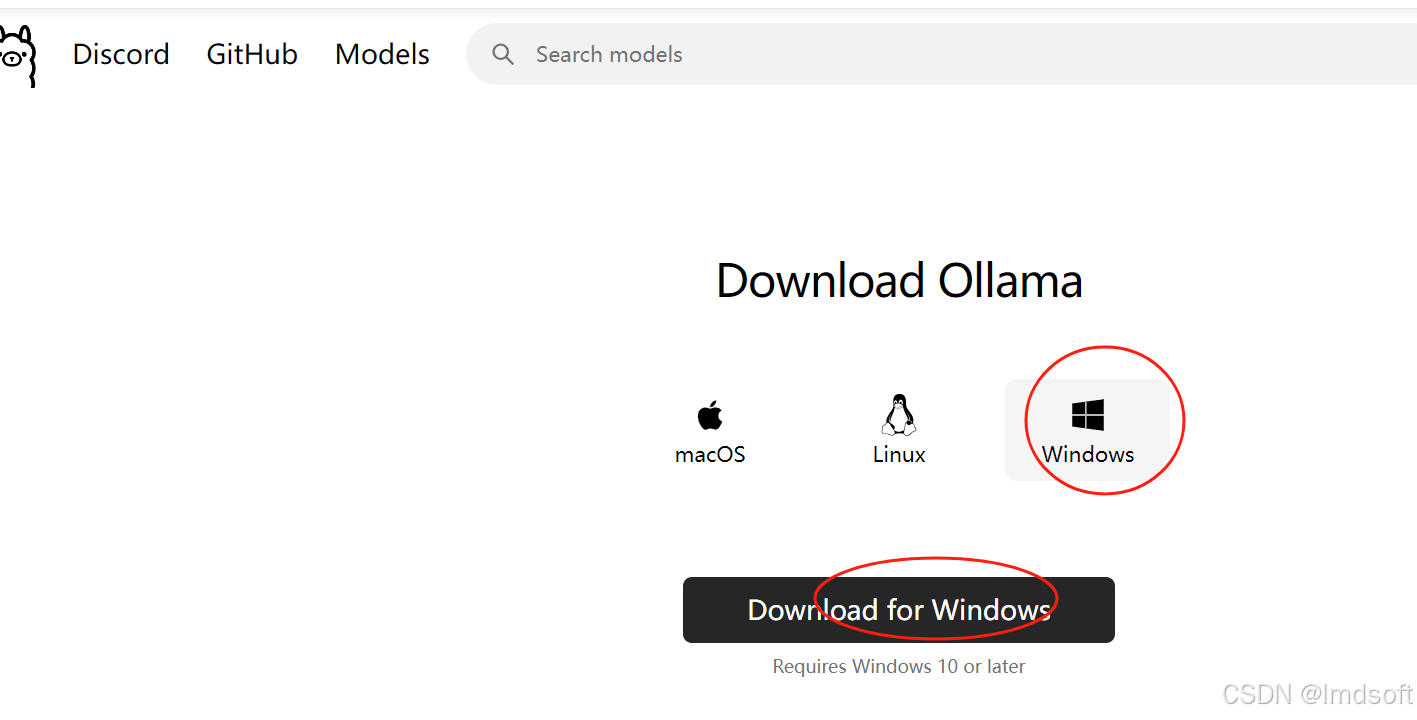The image size is (1417, 720).
Task: Open the Models page
Action: [382, 54]
